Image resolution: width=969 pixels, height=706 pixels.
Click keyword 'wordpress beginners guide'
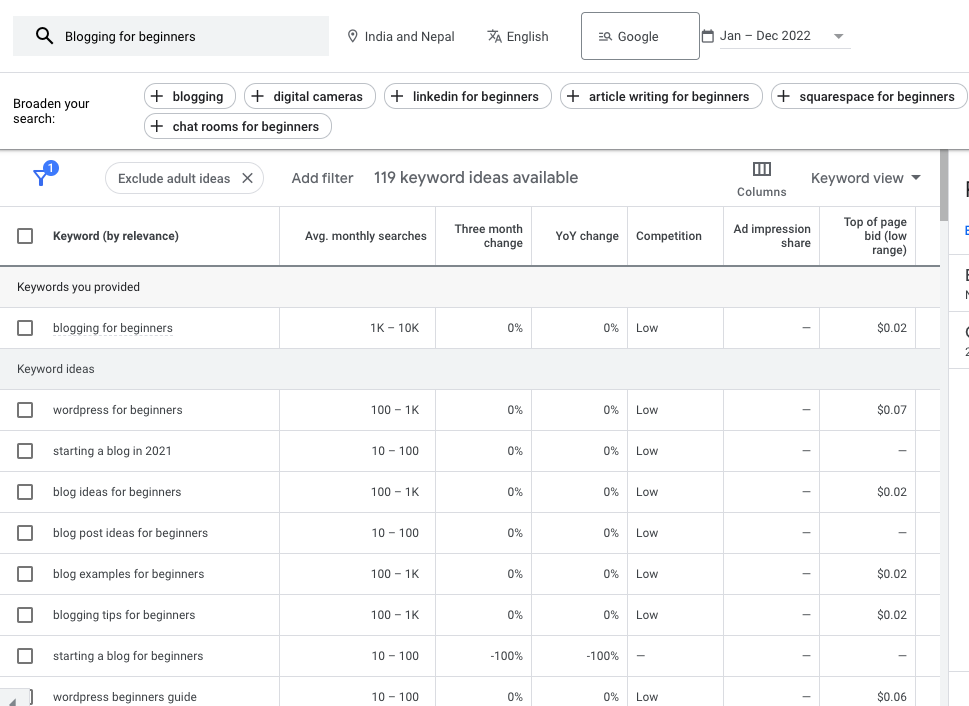pos(125,697)
